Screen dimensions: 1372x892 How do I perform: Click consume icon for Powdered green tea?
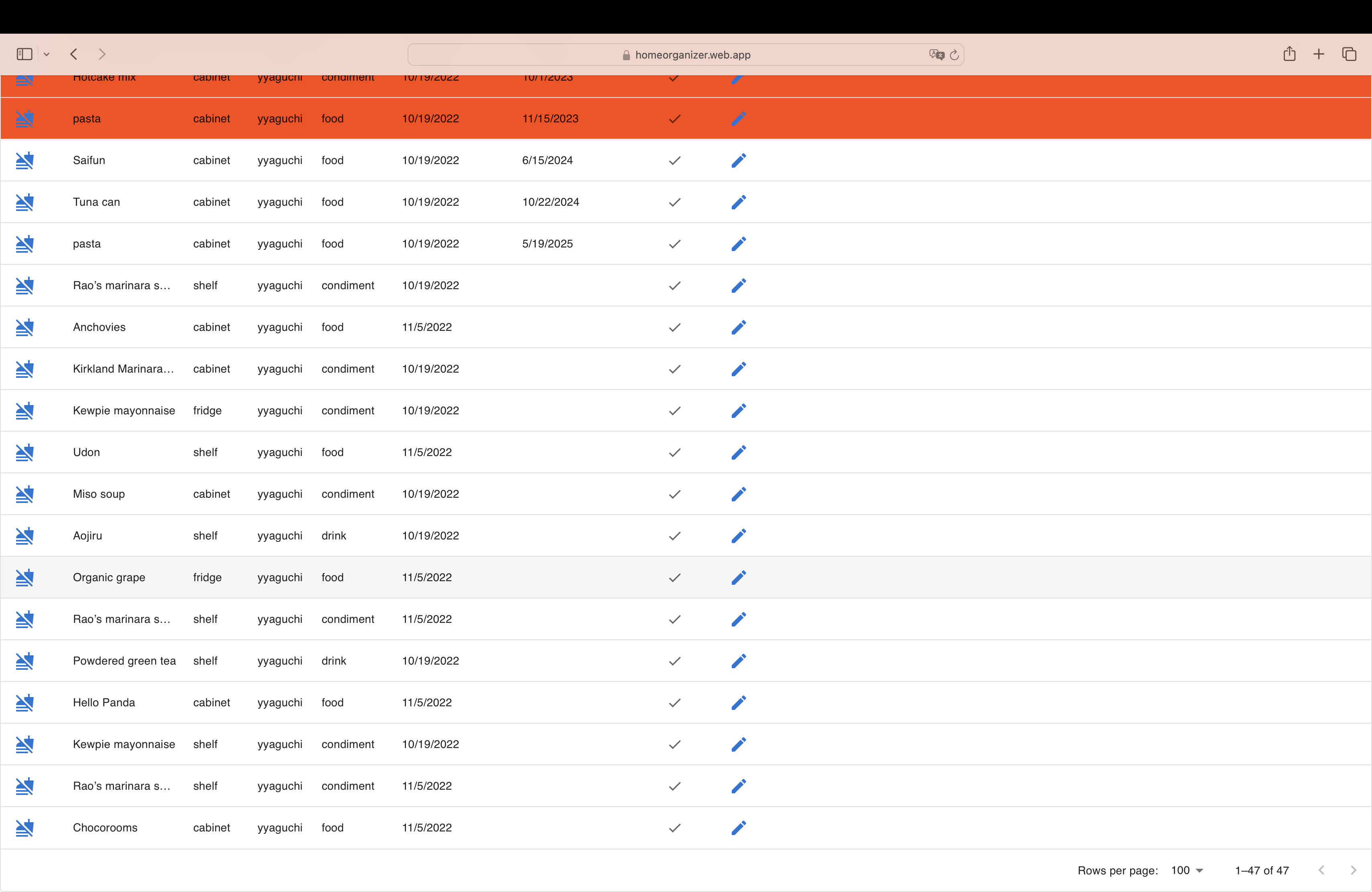24,661
